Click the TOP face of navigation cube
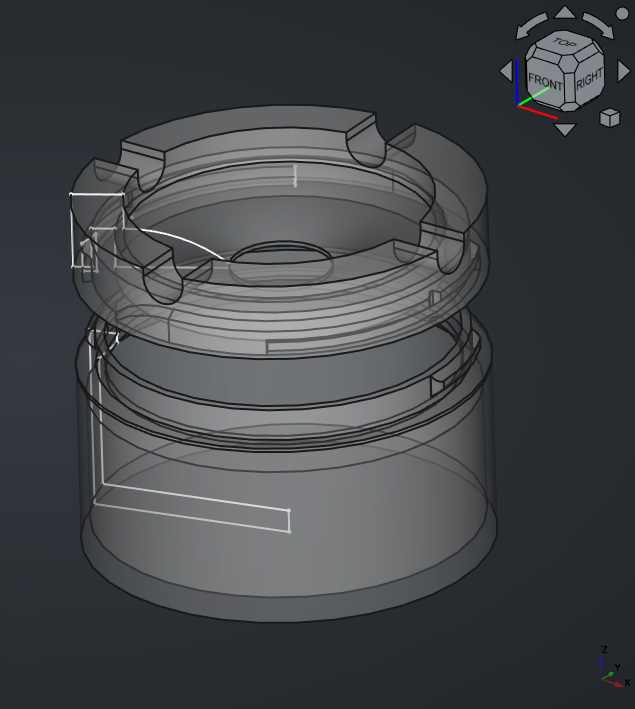This screenshot has height=709, width=635. (565, 43)
